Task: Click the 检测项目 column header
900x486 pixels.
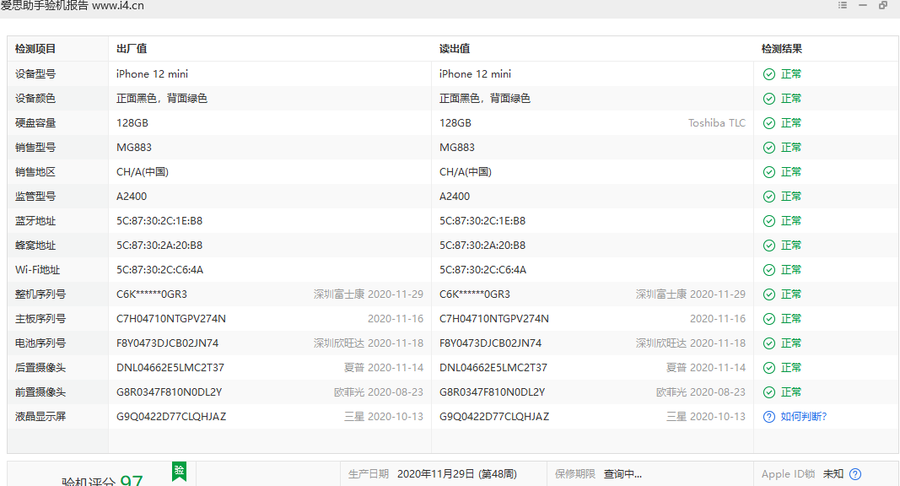Action: click(x=36, y=49)
